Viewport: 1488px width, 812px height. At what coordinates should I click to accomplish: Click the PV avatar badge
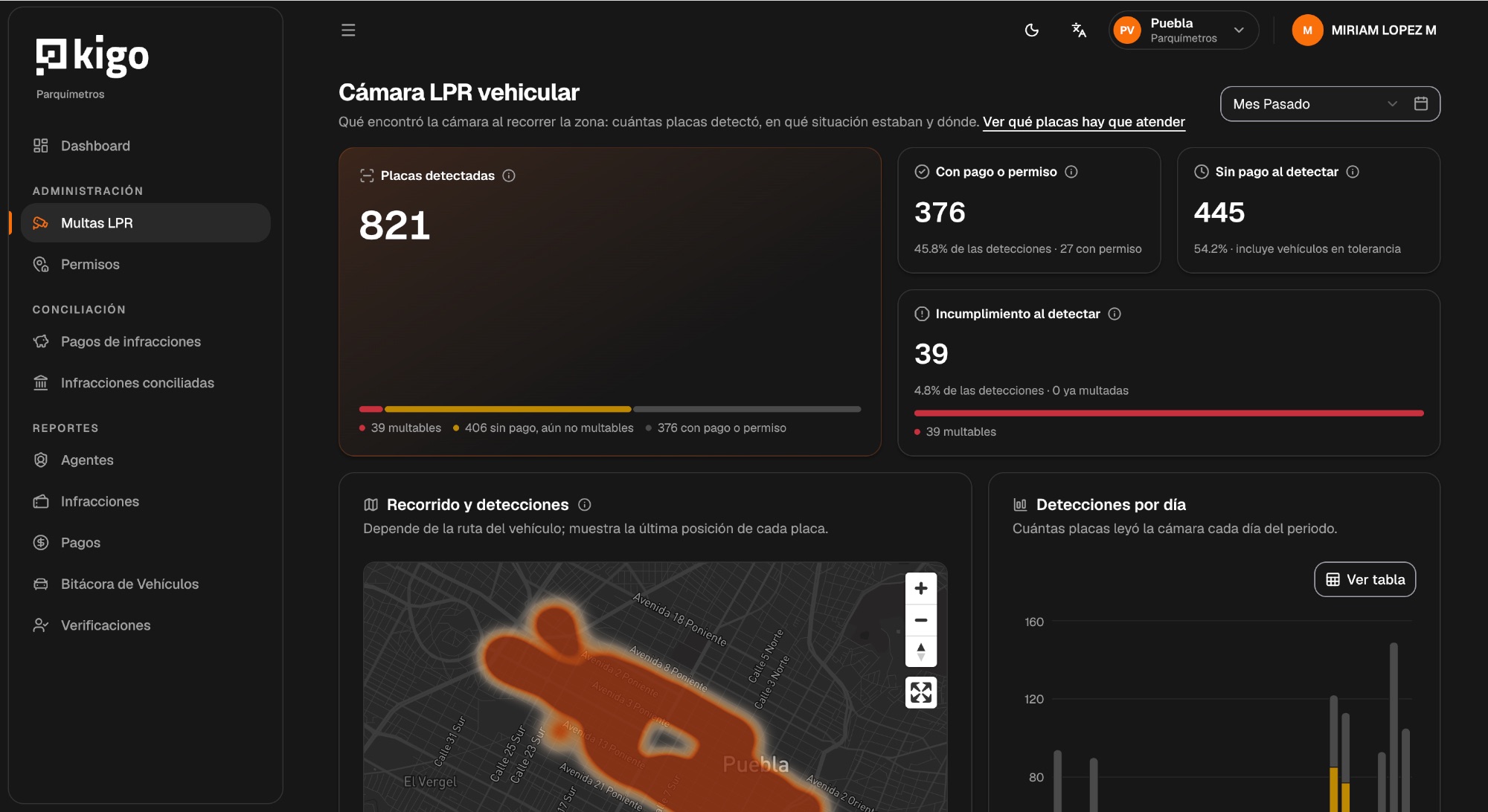click(x=1127, y=30)
